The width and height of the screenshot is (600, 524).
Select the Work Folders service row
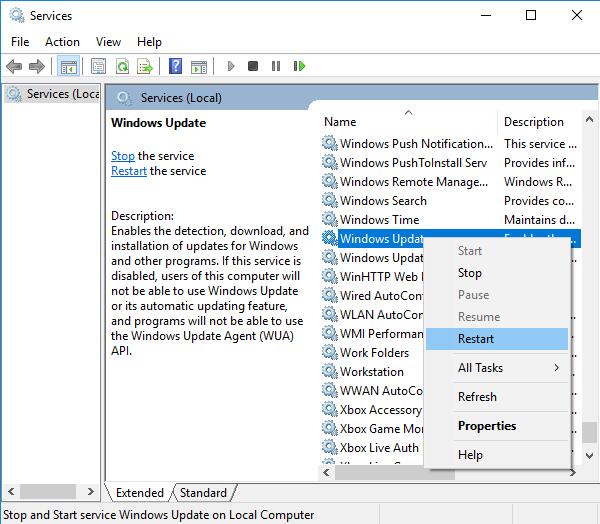[372, 353]
